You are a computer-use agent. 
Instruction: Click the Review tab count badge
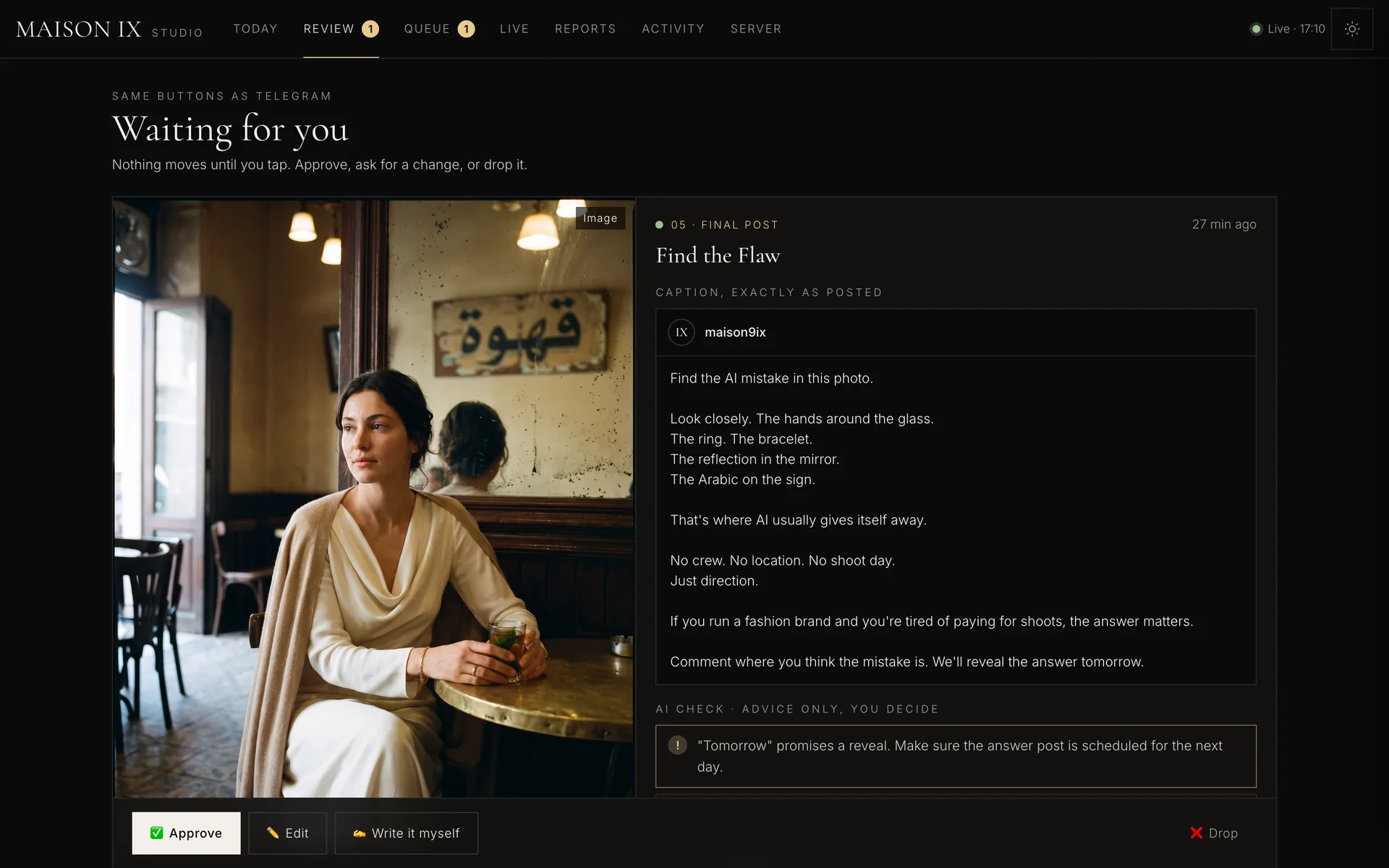pos(370,29)
